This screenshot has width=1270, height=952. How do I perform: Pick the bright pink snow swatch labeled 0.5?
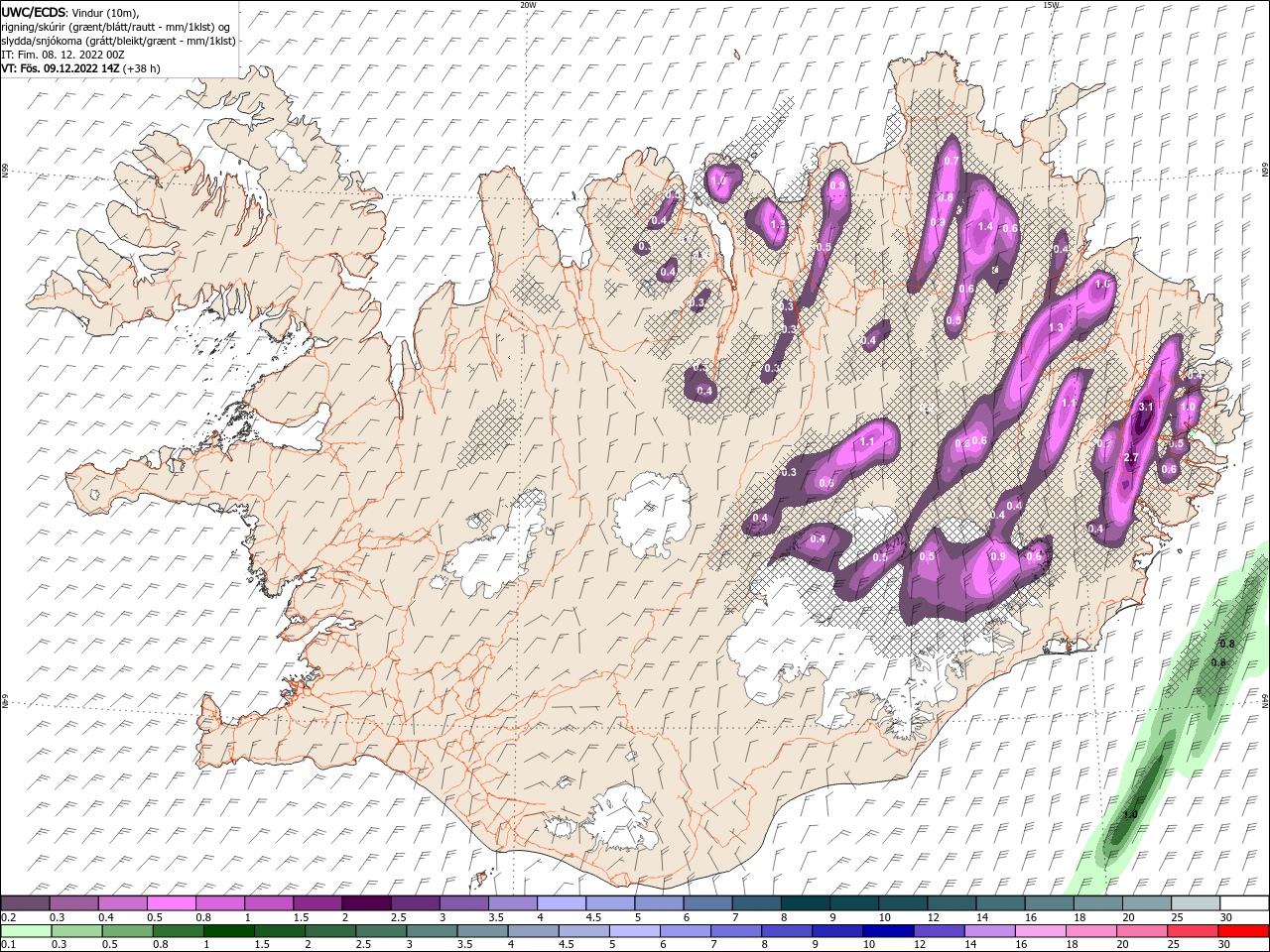click(x=171, y=903)
